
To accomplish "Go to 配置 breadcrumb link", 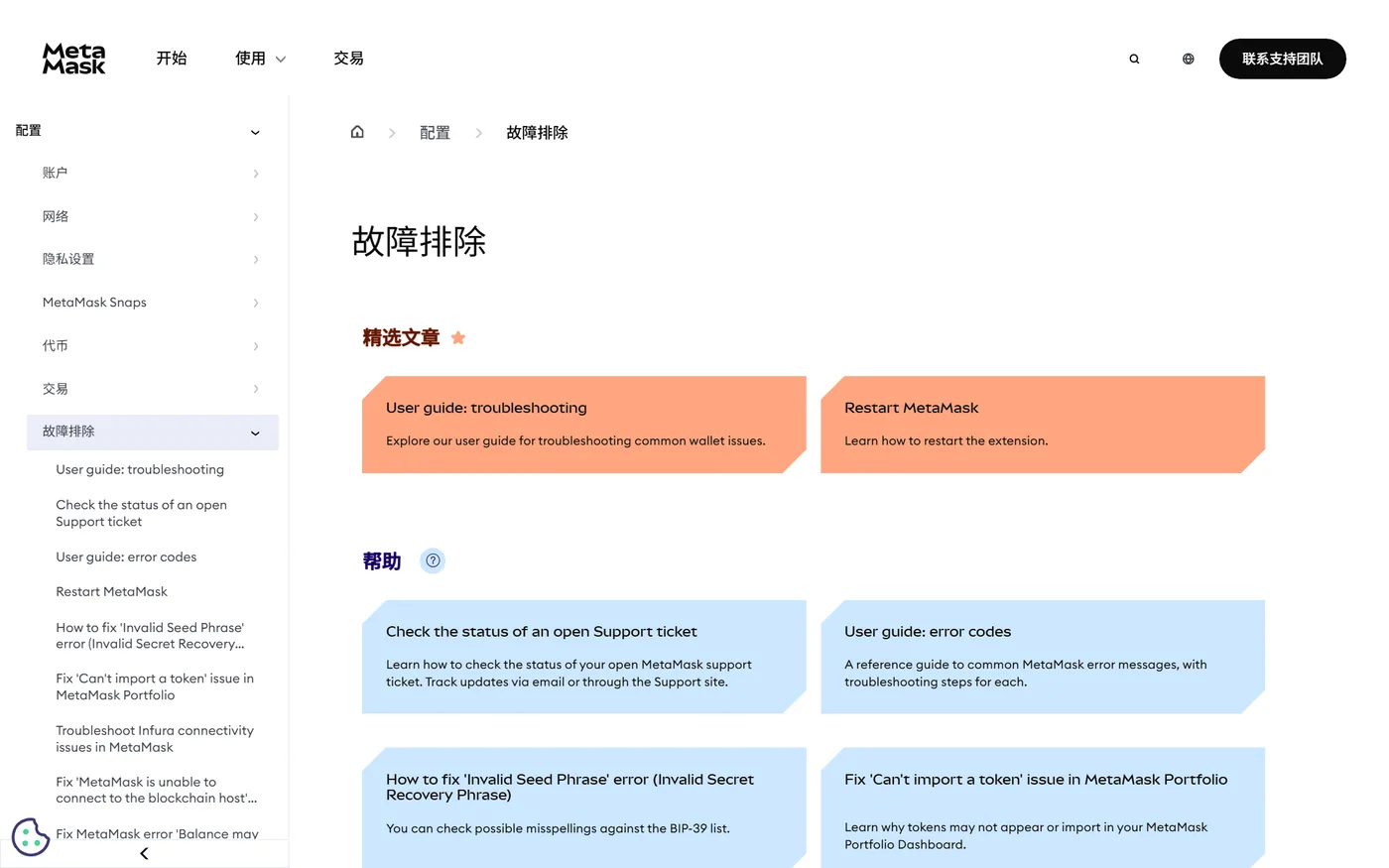I will [x=435, y=132].
